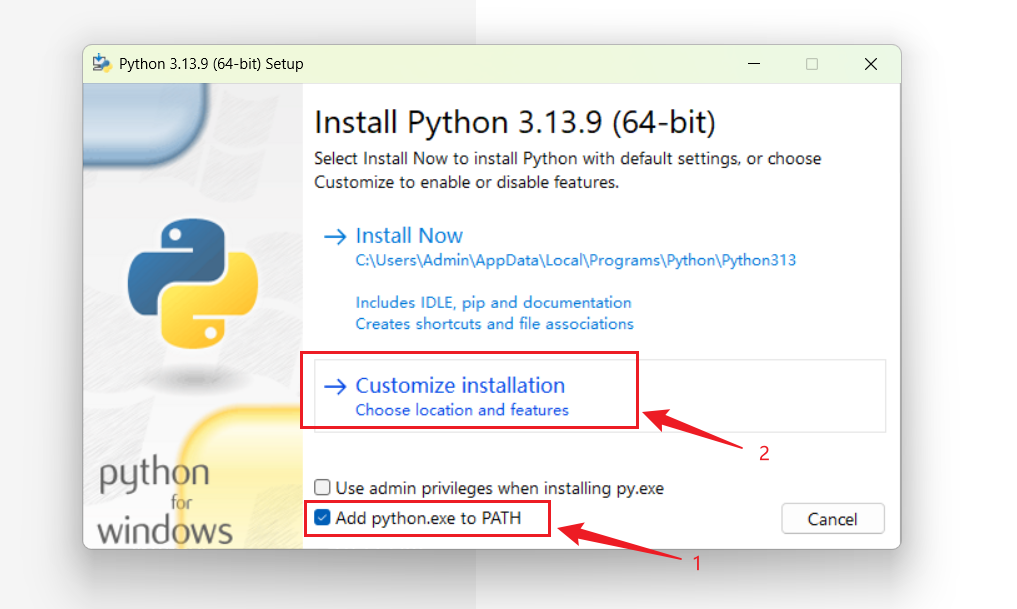
Task: Toggle Add python.exe to PATH checkbox
Action: pos(322,518)
